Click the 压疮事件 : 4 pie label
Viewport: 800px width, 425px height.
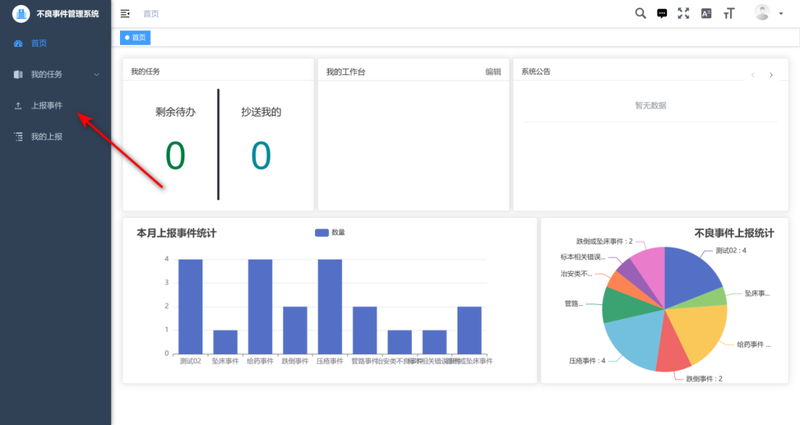tap(587, 361)
